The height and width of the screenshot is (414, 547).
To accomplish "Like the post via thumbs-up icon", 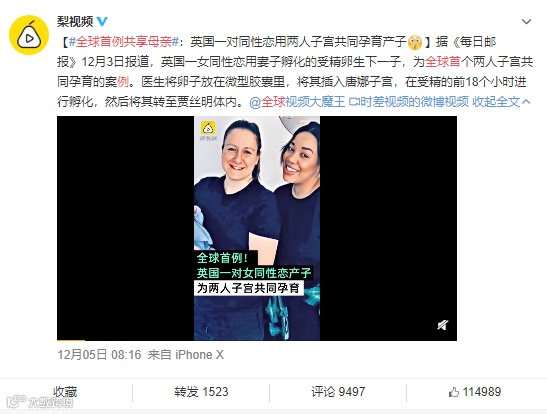I will coord(454,392).
